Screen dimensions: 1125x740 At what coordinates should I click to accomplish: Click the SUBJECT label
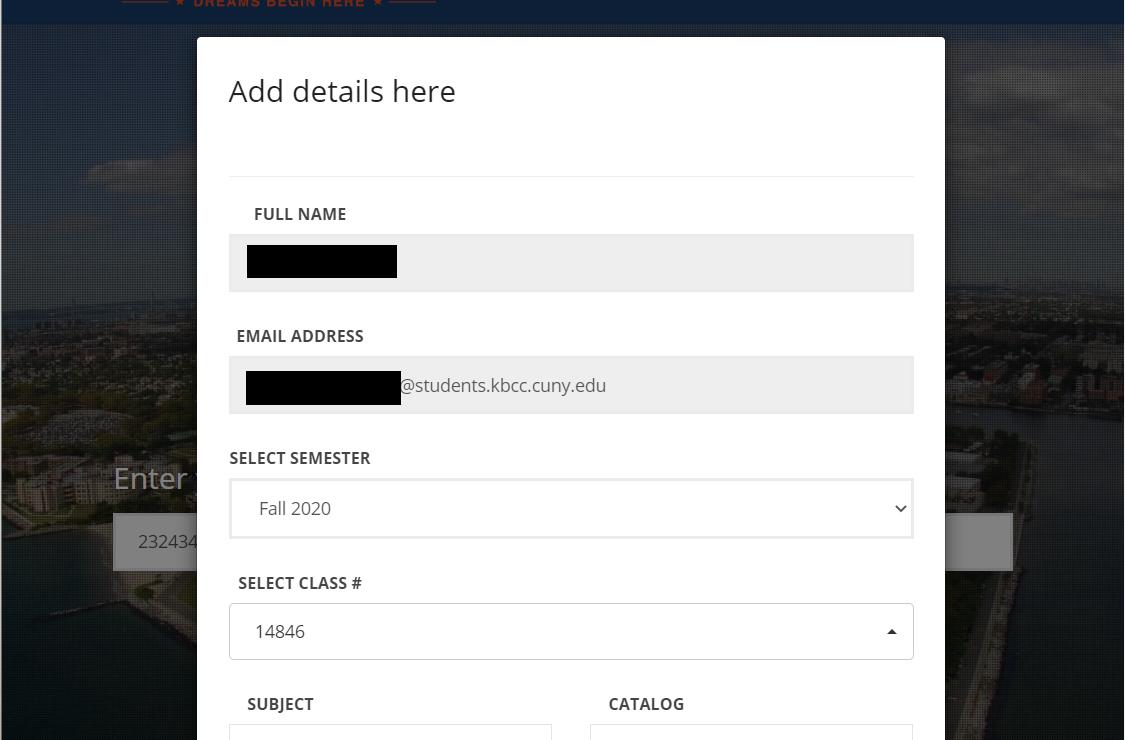[280, 704]
